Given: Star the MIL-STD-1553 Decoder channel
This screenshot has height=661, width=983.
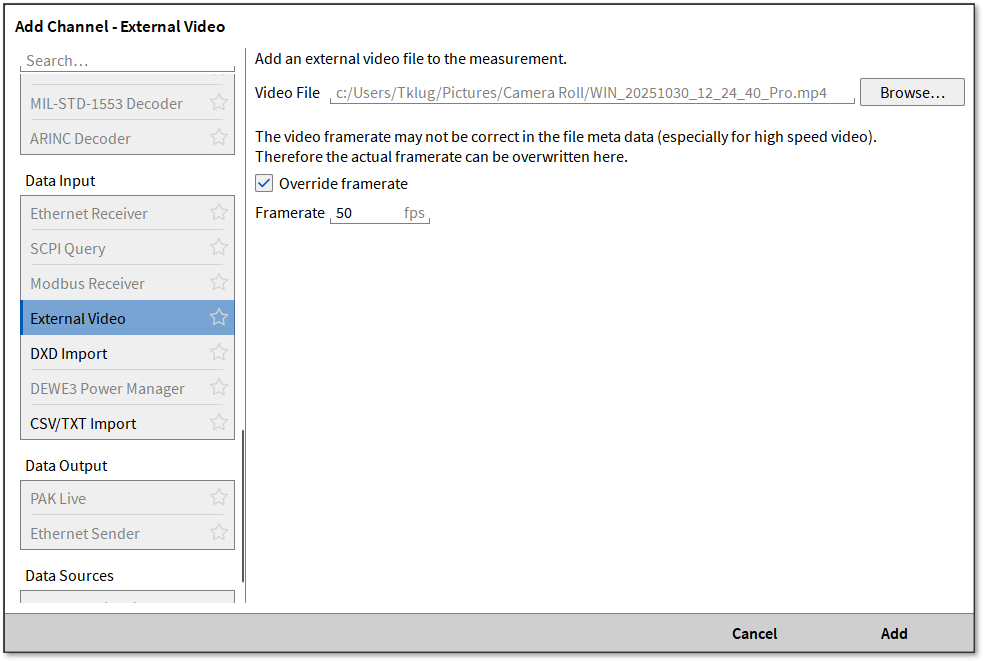Looking at the screenshot, I should click(x=218, y=102).
